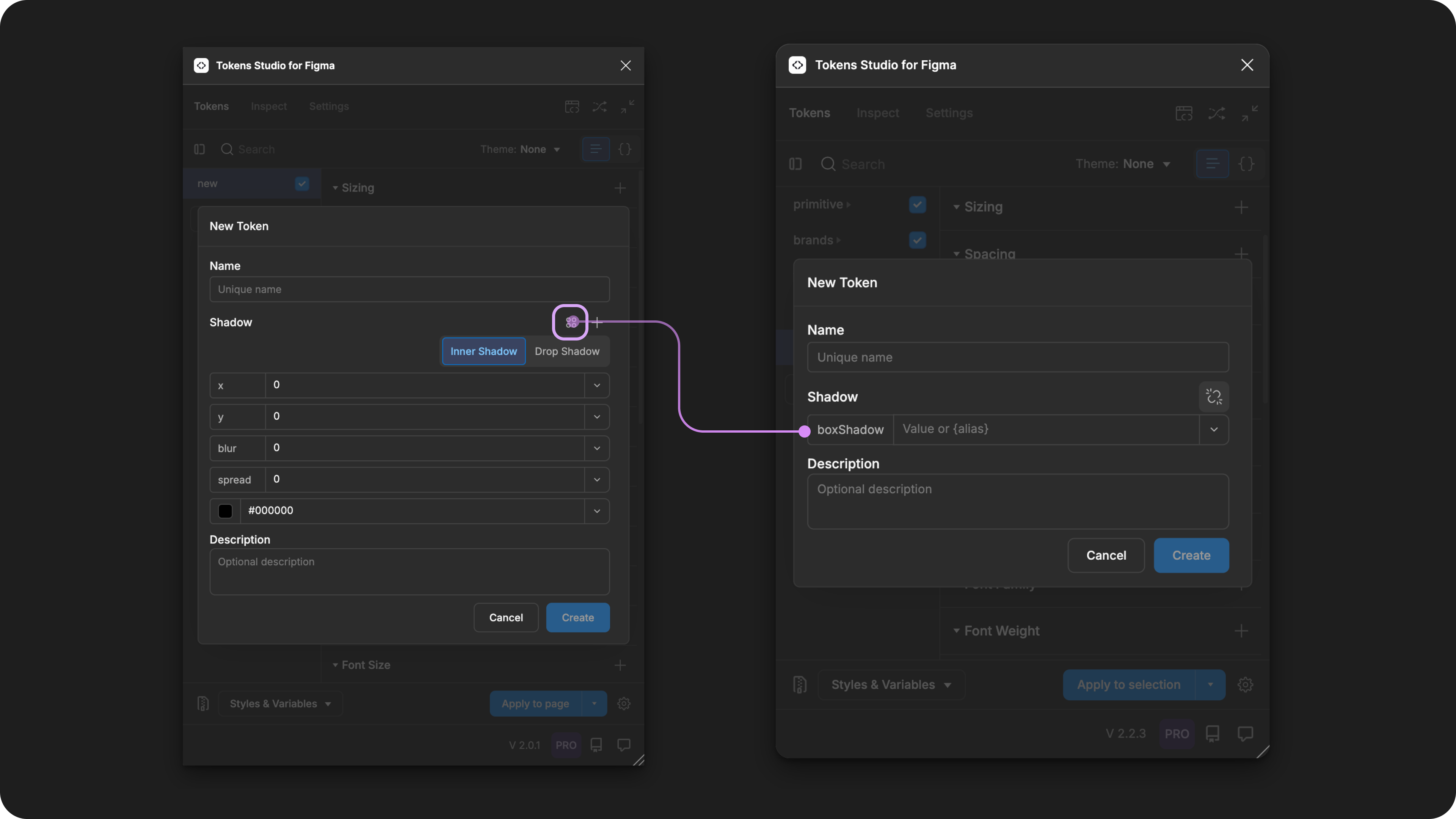The image size is (1456, 819).
Task: Click Create in right New Token dialog
Action: (x=1191, y=555)
